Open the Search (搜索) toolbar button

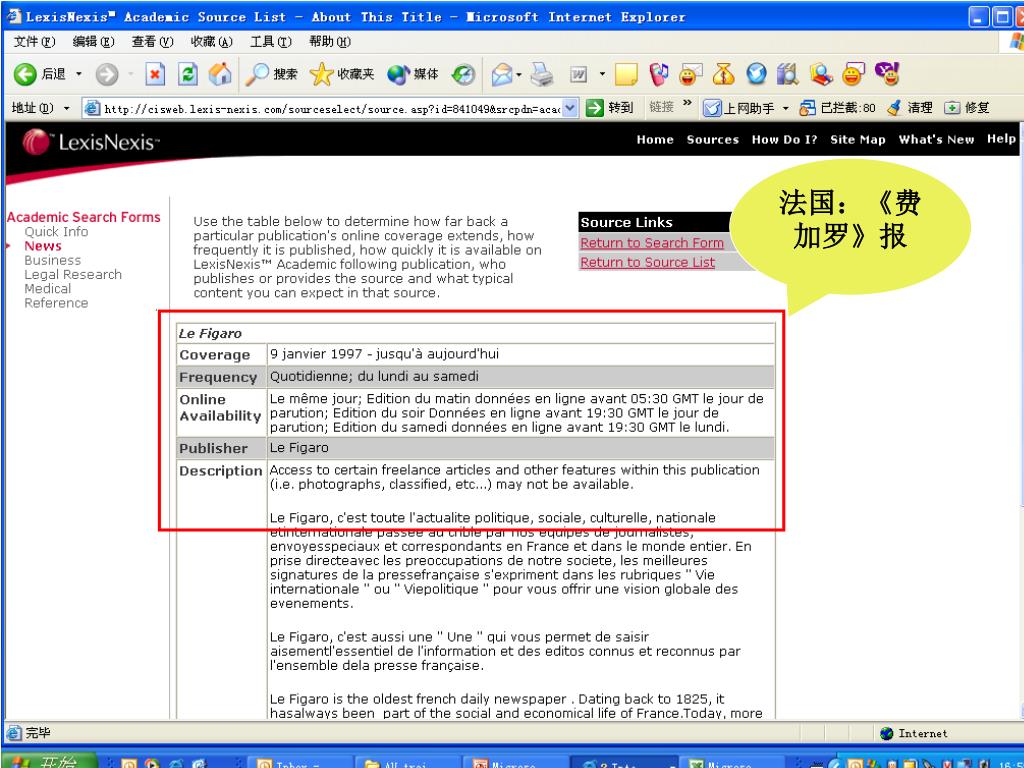coord(271,74)
